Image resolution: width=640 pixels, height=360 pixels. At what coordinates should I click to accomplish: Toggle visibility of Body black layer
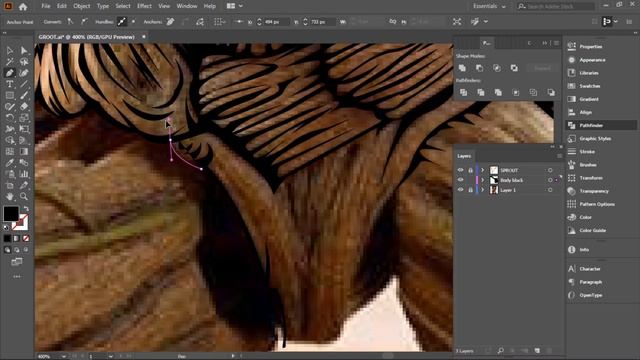[x=460, y=180]
